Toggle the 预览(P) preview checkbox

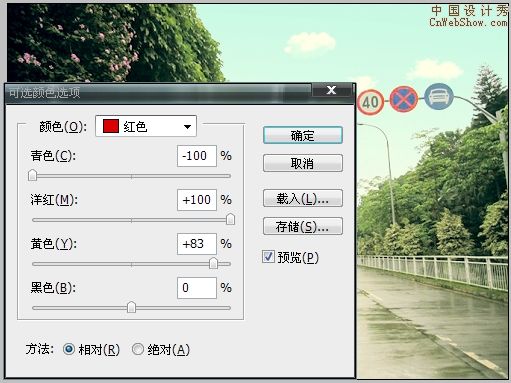coord(268,257)
